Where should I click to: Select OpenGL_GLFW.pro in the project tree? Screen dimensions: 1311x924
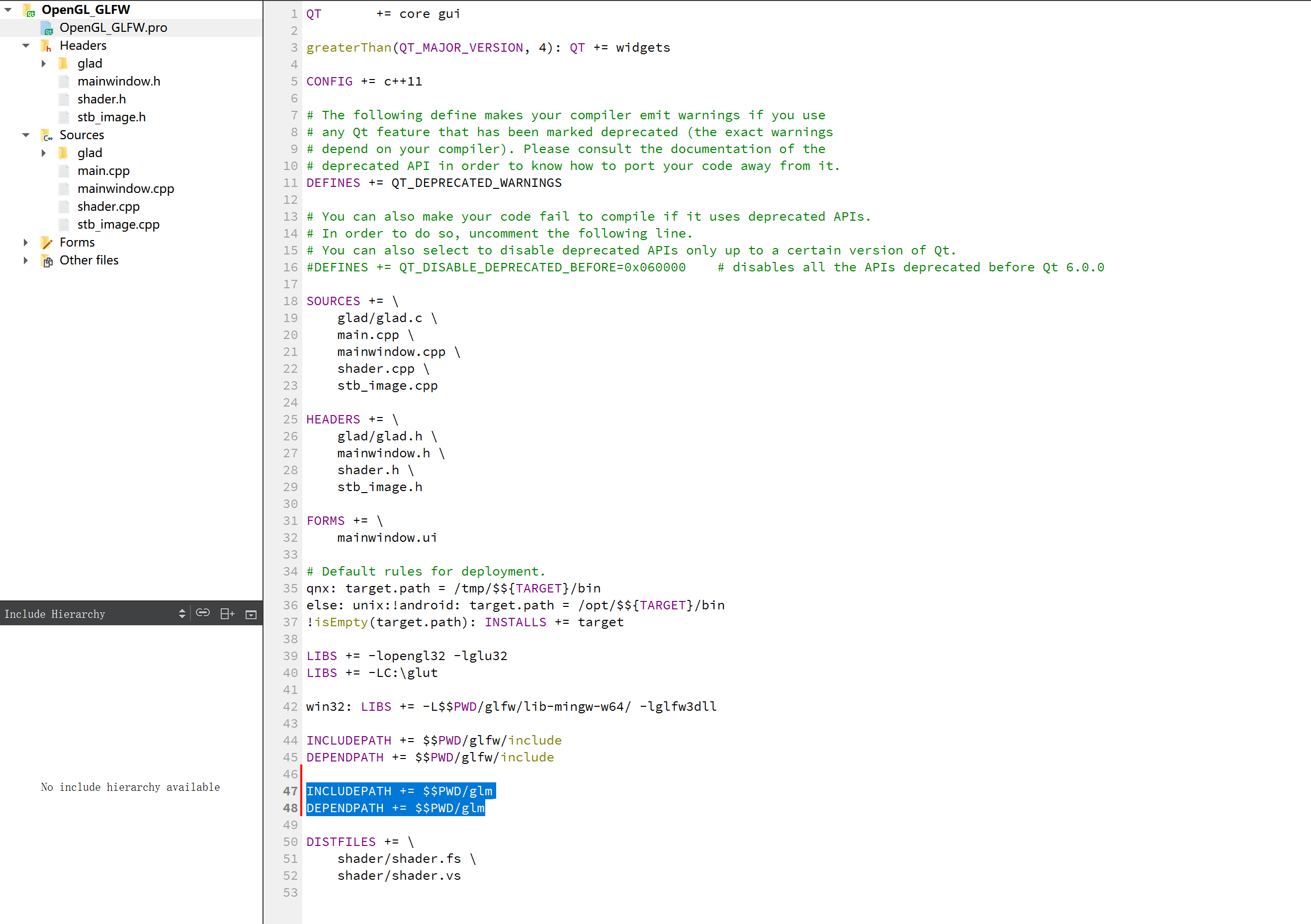114,28
